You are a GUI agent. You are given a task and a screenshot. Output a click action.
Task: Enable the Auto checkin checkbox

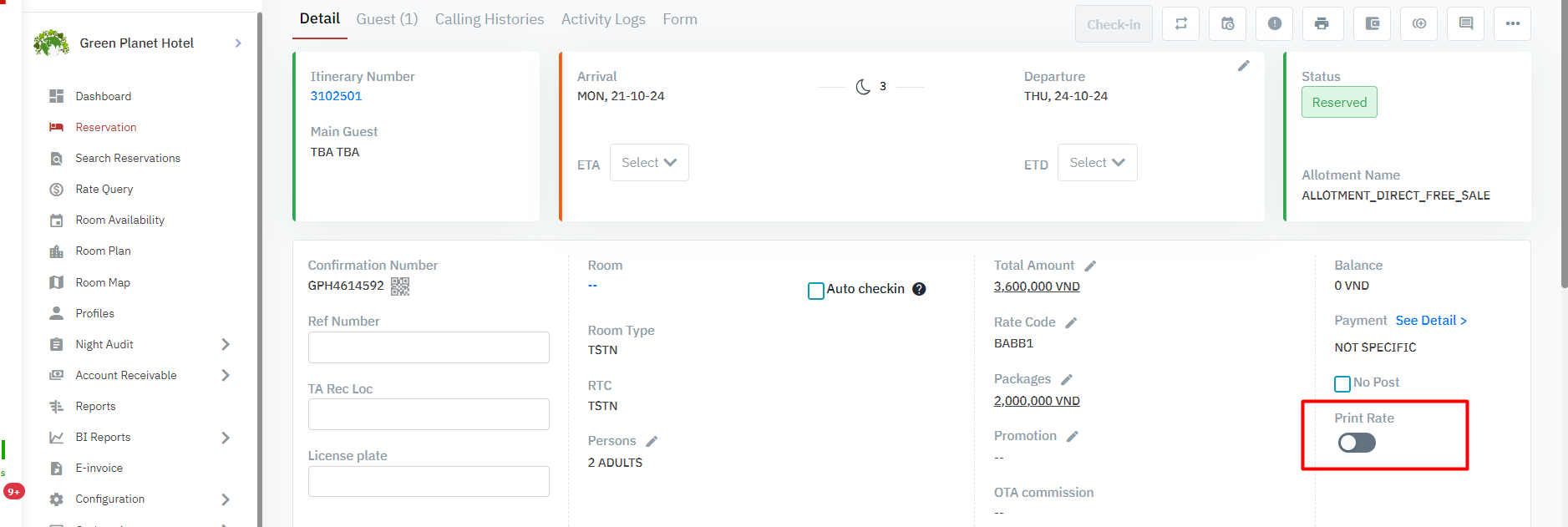816,291
